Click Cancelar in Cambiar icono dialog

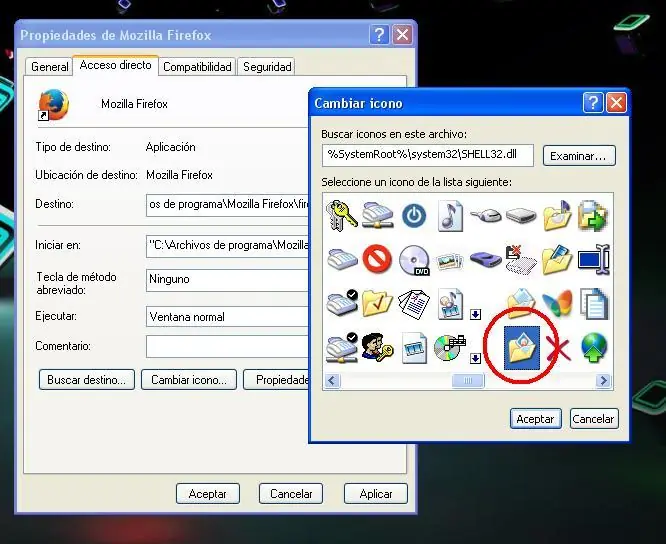[x=593, y=419]
